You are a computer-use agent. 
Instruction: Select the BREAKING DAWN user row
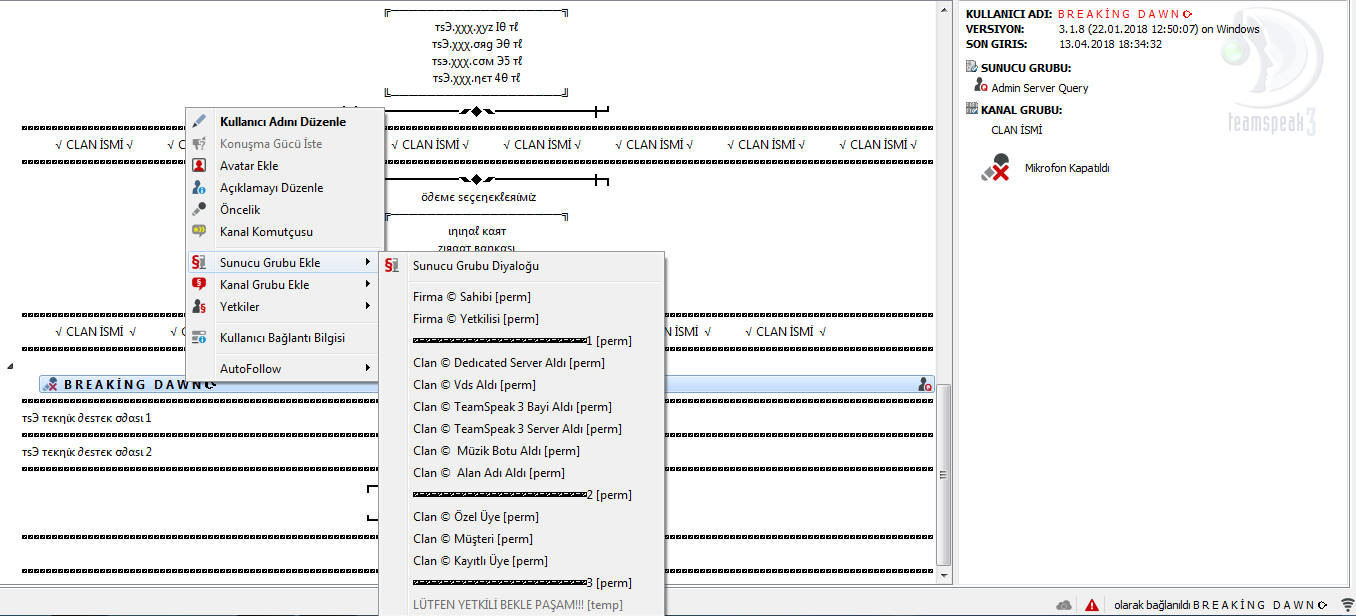pos(487,385)
